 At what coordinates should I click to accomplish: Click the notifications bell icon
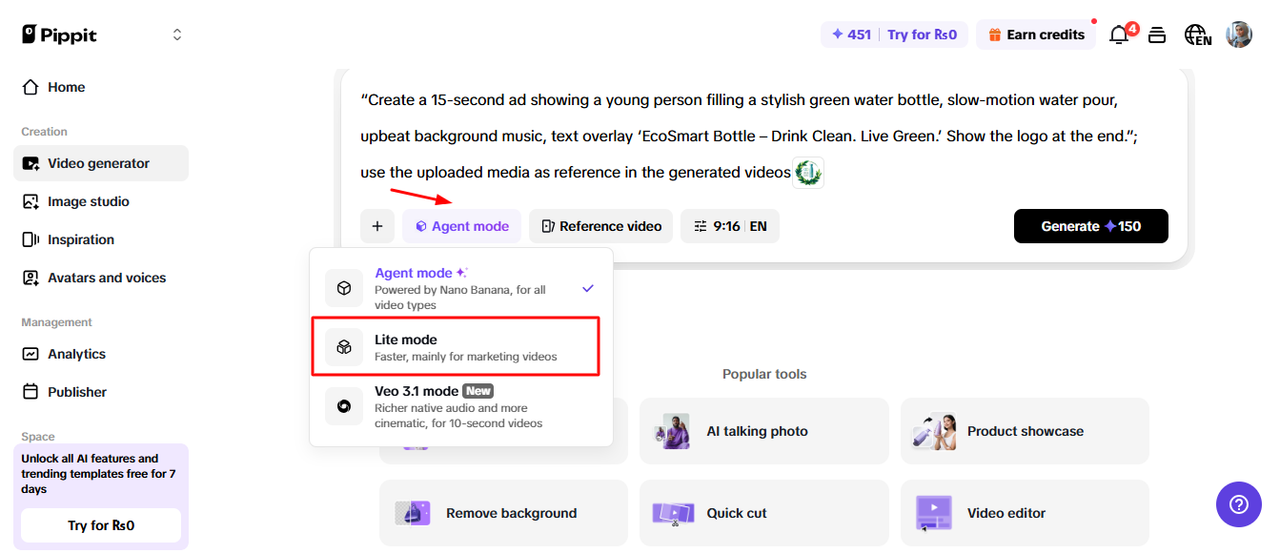pos(1119,35)
